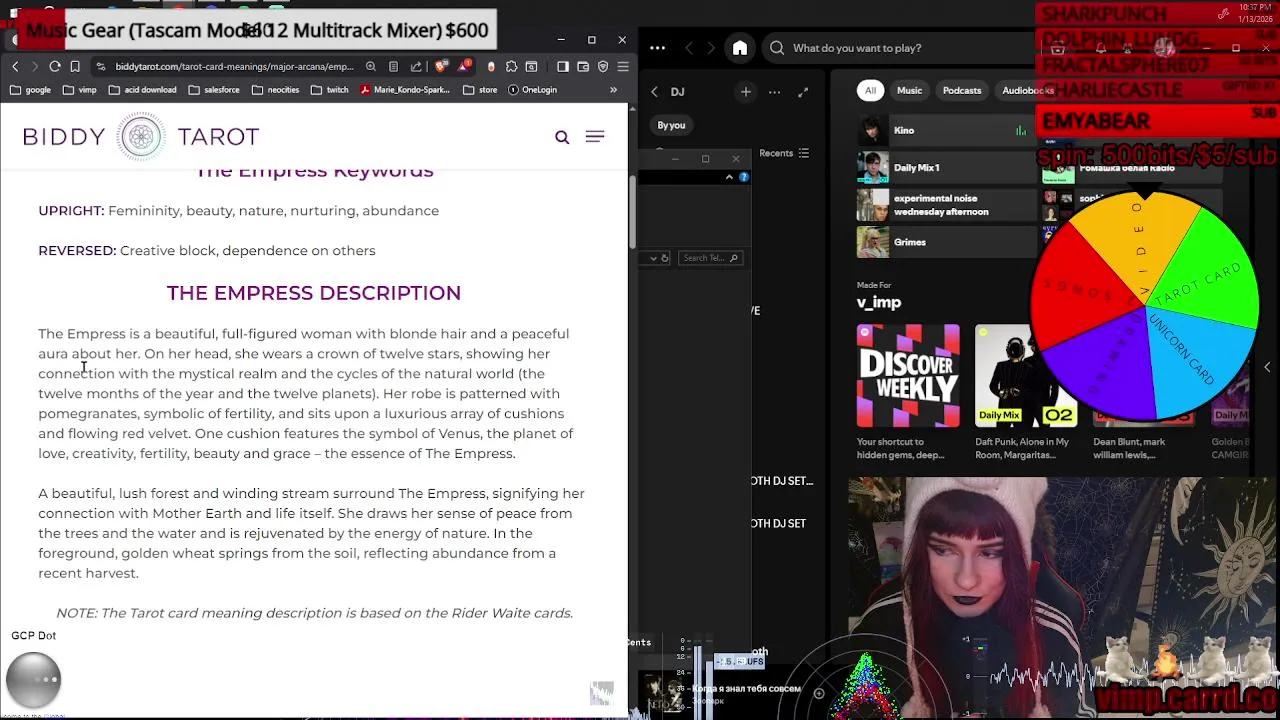Open the VPN shield icon in toolbar
Viewport: 1280px width, 720px height.
click(x=603, y=67)
